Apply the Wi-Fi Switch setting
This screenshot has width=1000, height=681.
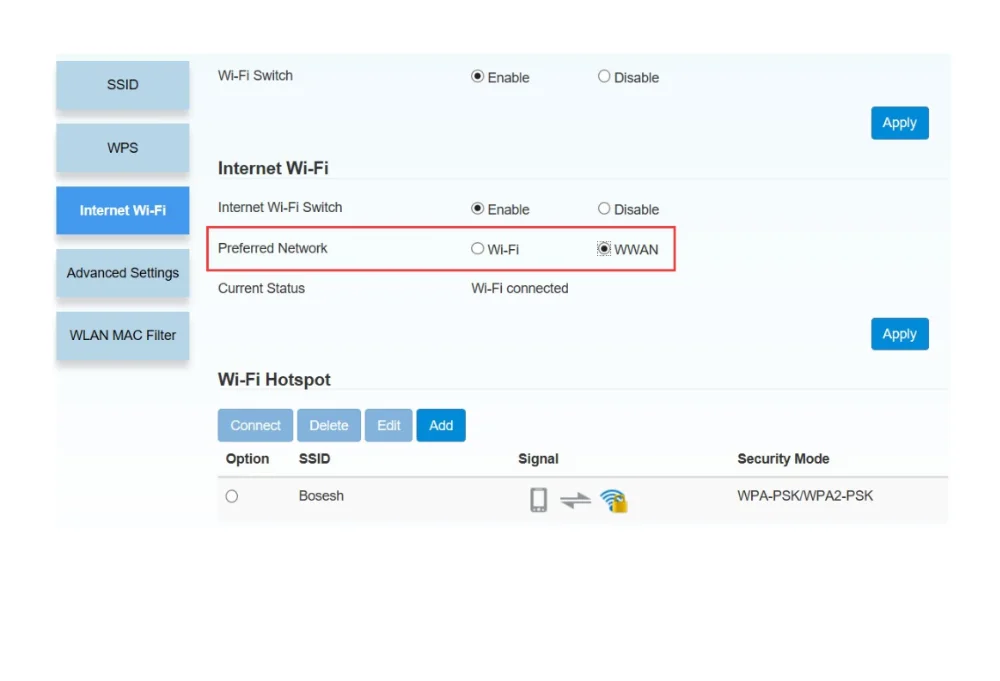point(899,122)
